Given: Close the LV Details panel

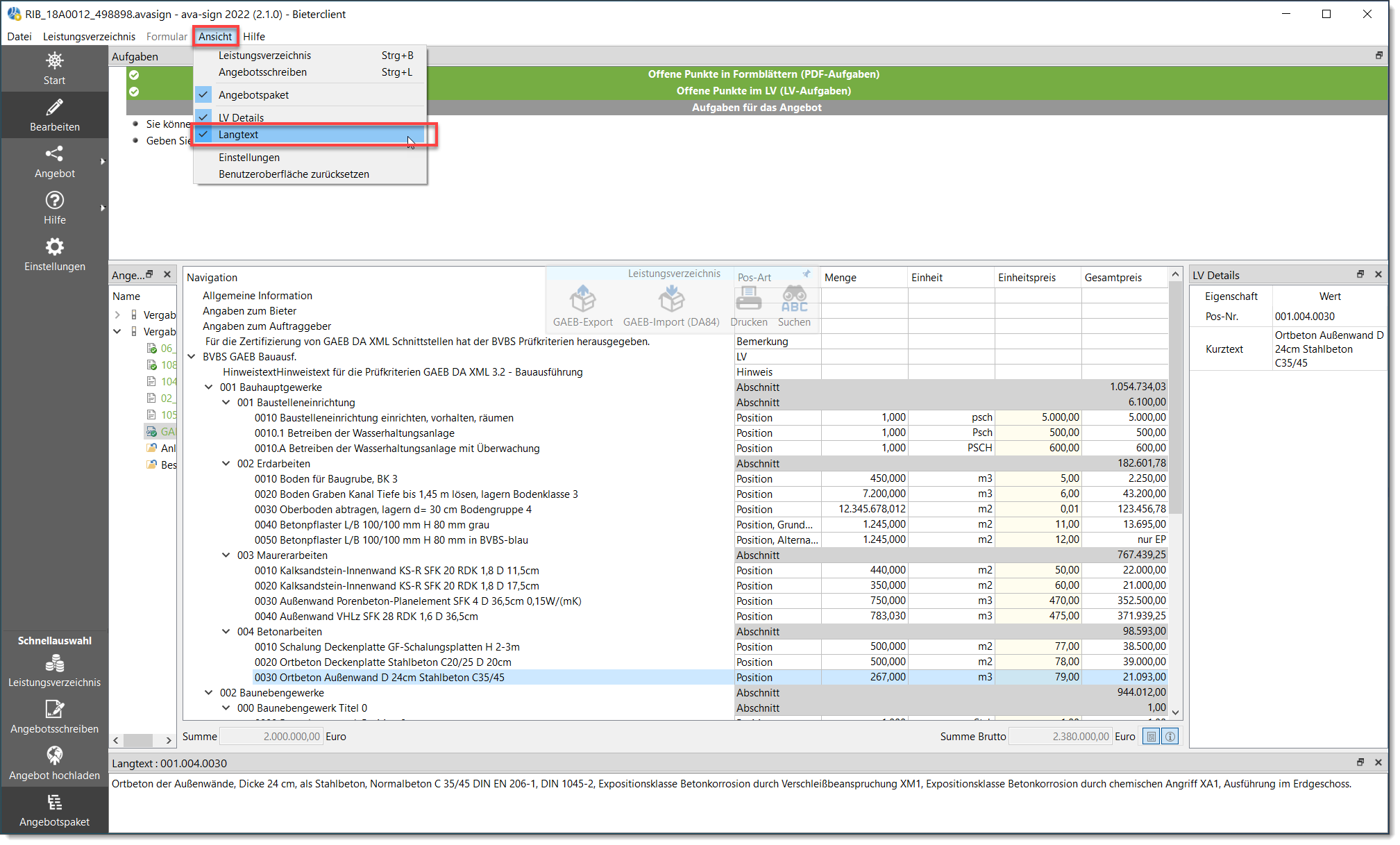Looking at the screenshot, I should pyautogui.click(x=1378, y=275).
